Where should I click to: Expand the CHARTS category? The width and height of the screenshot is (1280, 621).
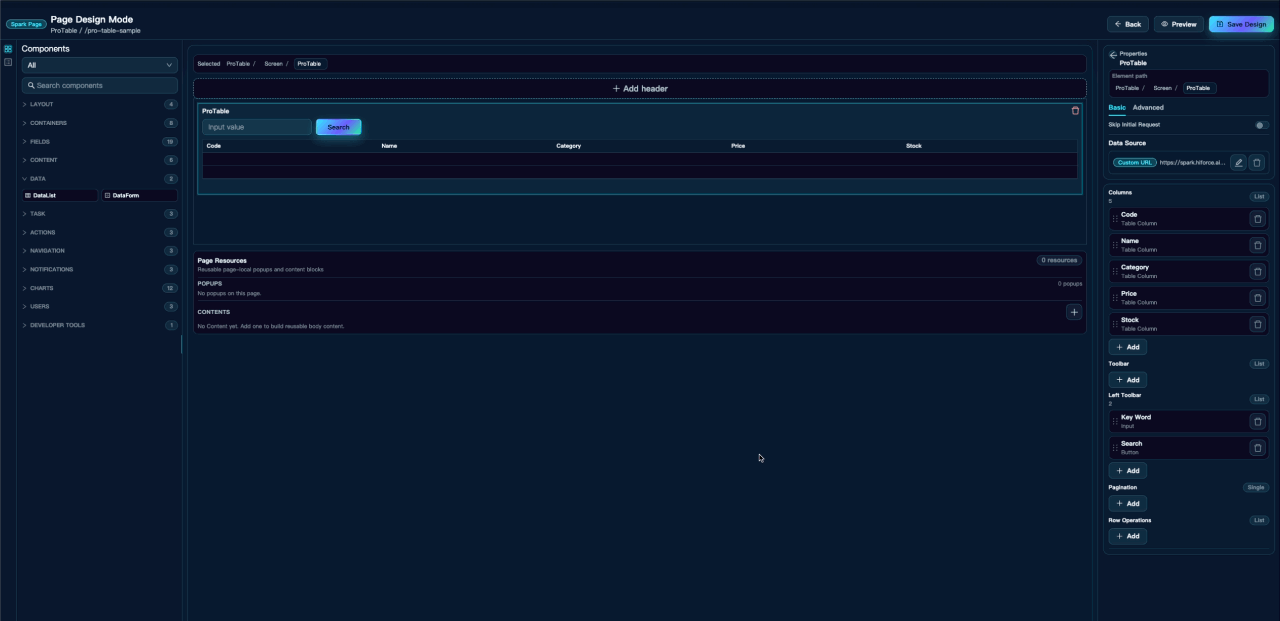100,288
